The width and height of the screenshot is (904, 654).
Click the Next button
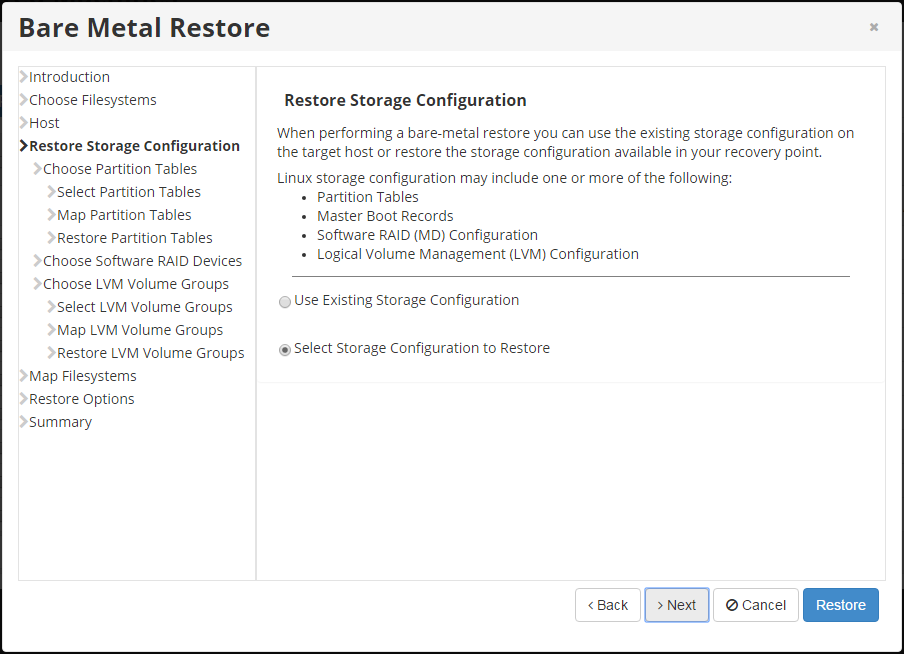coord(677,605)
